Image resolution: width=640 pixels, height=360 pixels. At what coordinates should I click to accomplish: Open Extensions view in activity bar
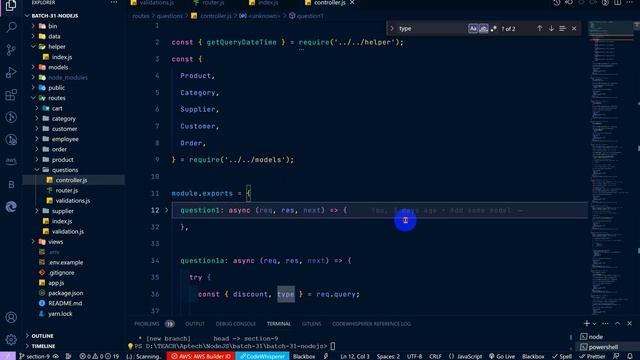(x=11, y=95)
